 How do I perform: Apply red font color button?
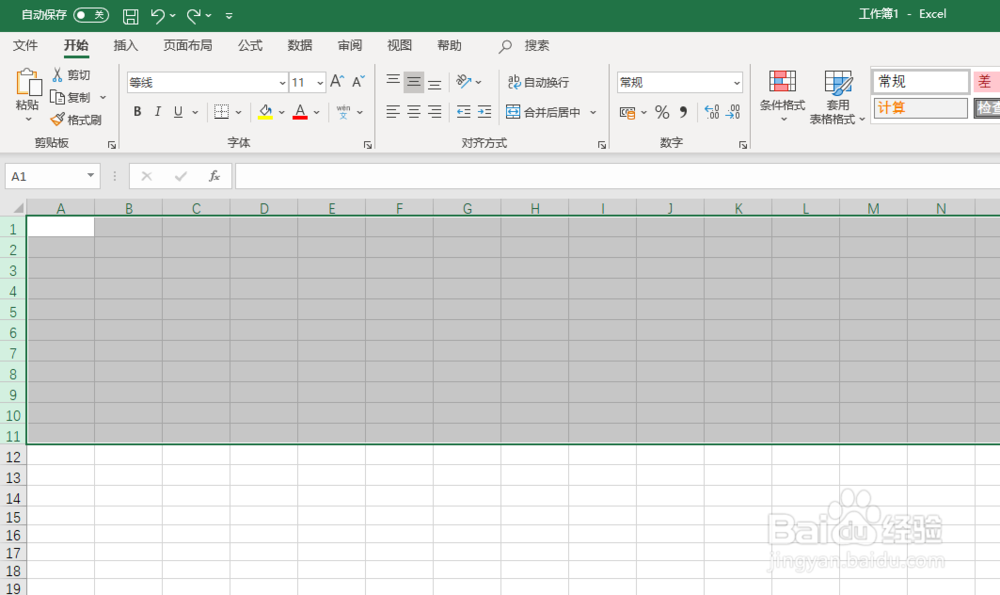coord(300,112)
